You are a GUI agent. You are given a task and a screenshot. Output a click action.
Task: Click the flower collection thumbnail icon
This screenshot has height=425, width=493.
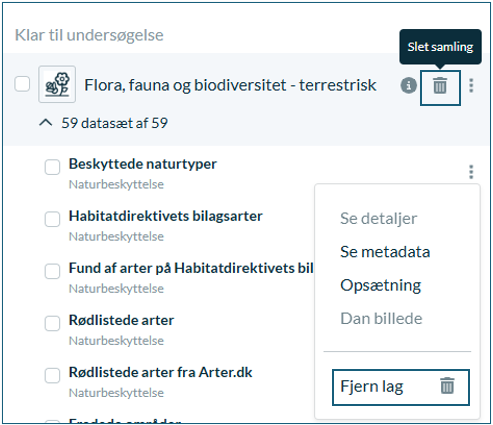pos(57,84)
